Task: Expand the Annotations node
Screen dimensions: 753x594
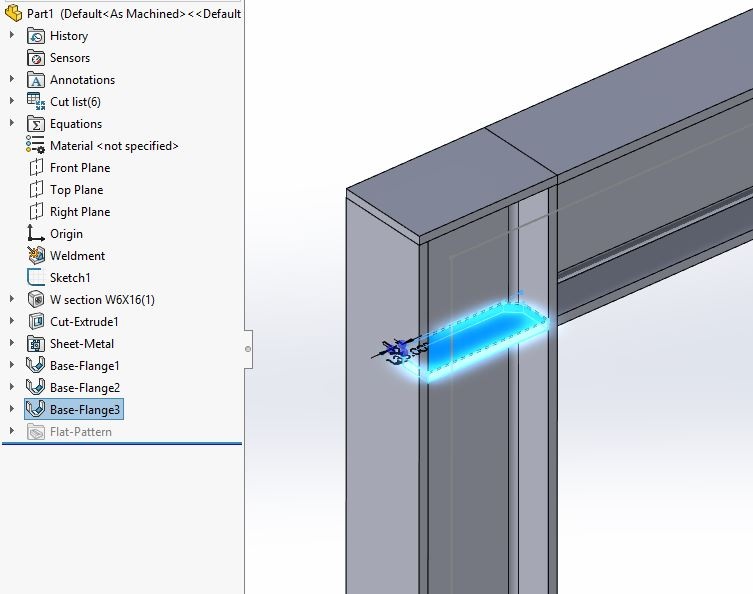Action: click(x=12, y=79)
